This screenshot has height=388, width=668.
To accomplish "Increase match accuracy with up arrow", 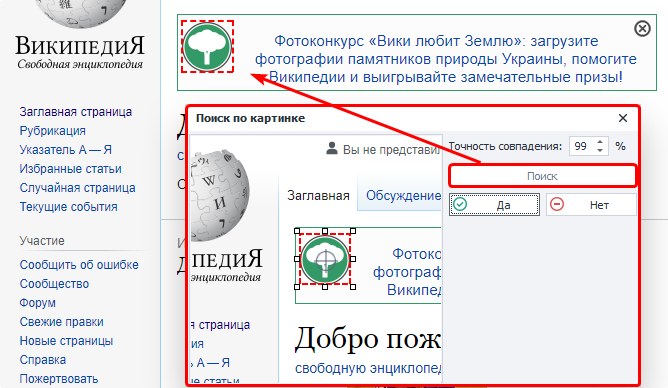I will pos(600,142).
